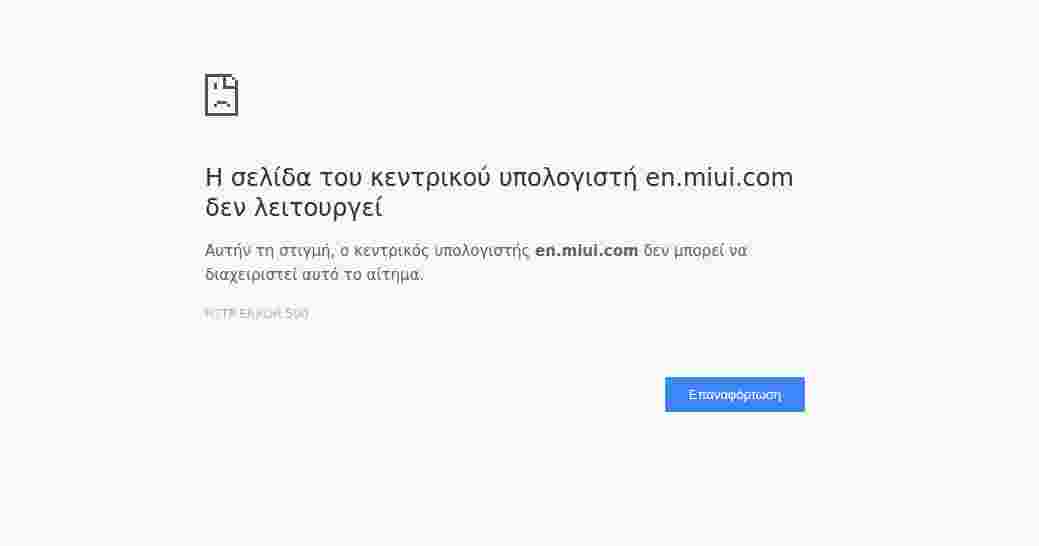Click the word κεντρικού in the heading

(x=431, y=178)
